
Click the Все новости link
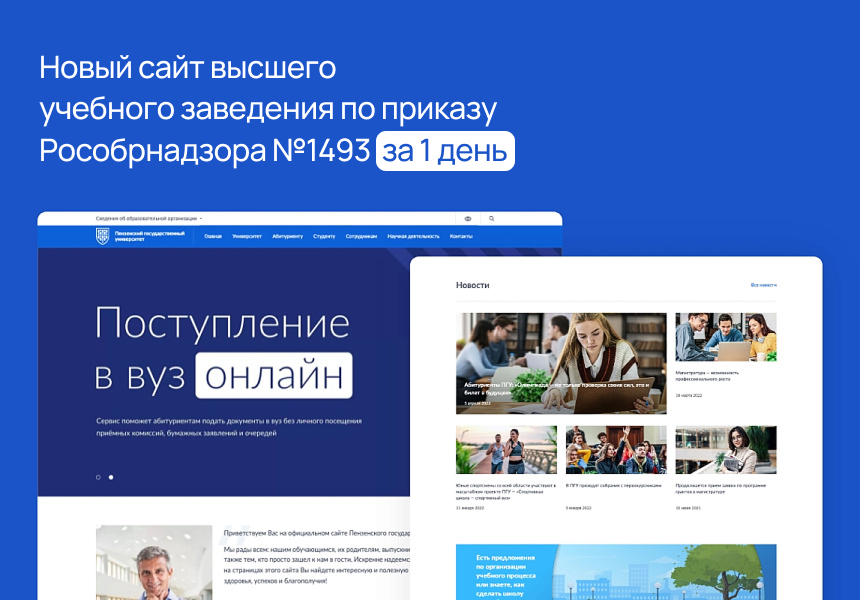[x=763, y=285]
